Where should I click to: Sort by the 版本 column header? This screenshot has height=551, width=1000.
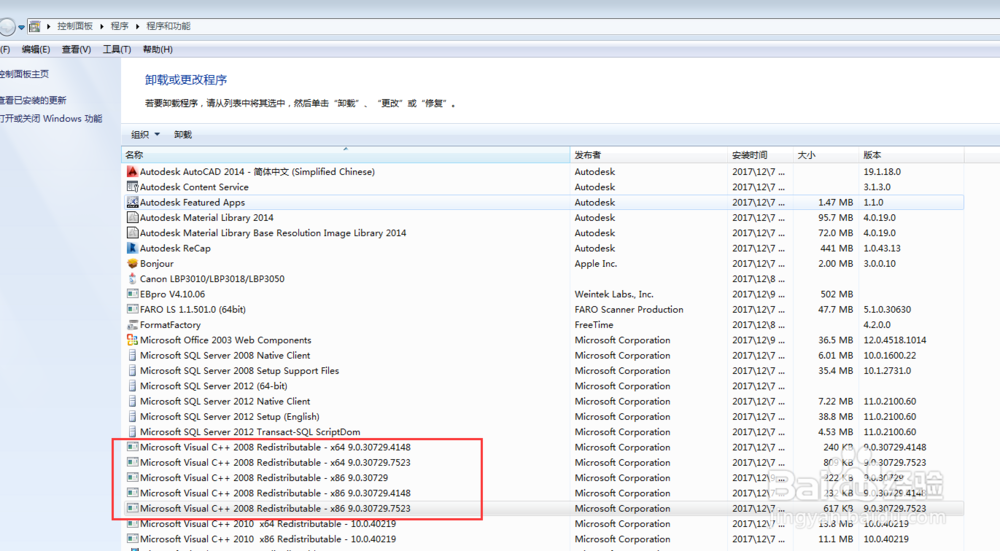pyautogui.click(x=911, y=155)
